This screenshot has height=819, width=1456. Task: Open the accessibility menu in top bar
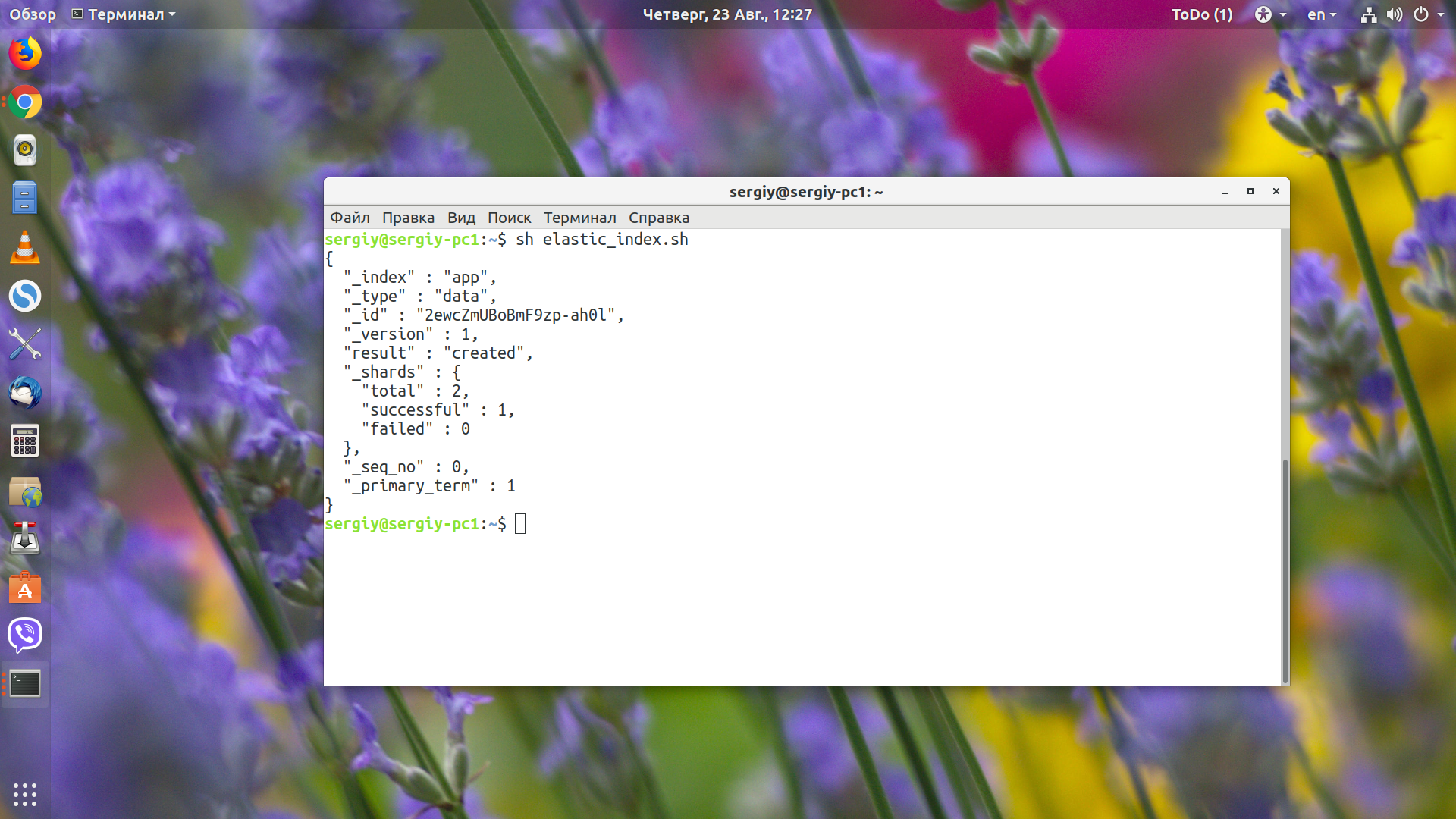[1270, 14]
